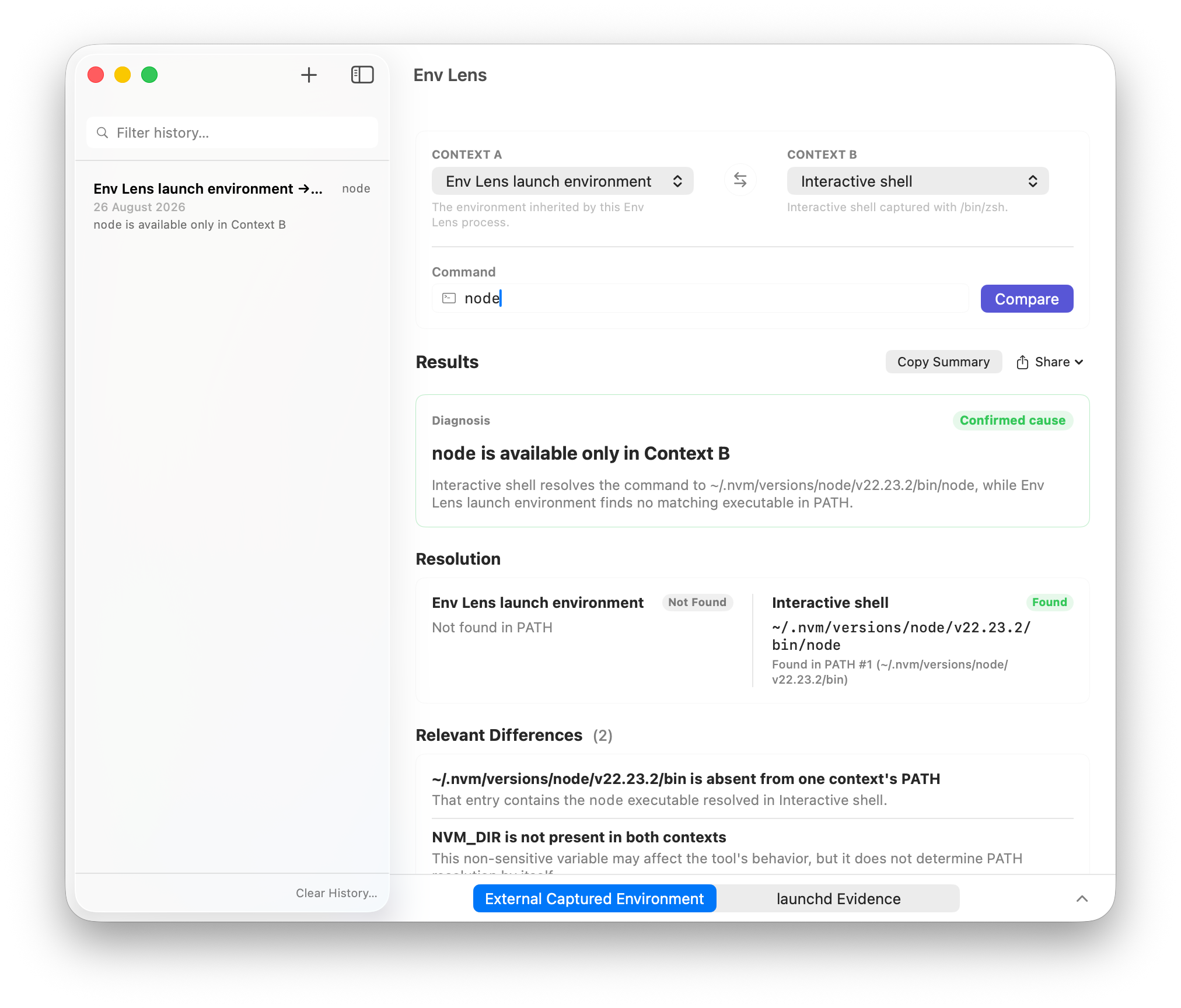This screenshot has height=1008, width=1181.
Task: Select the Env Lens launch environment history entry
Action: [232, 206]
